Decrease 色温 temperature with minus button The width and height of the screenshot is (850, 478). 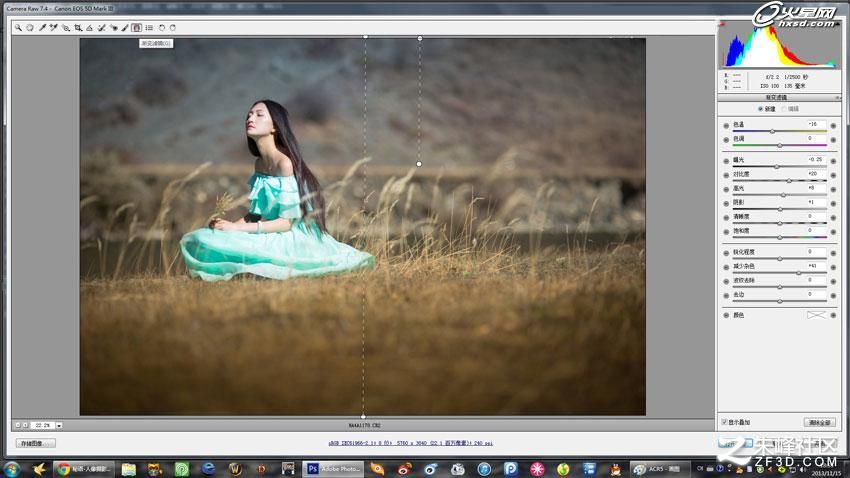726,126
